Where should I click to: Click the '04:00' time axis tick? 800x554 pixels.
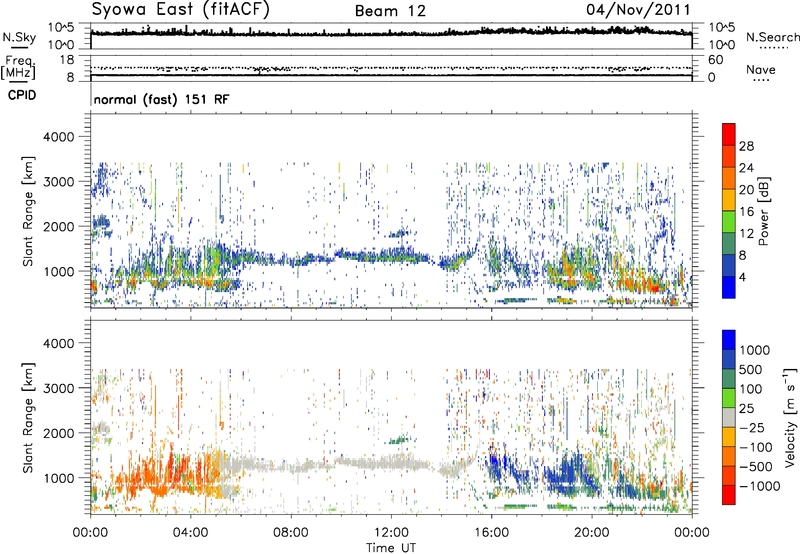[x=190, y=533]
